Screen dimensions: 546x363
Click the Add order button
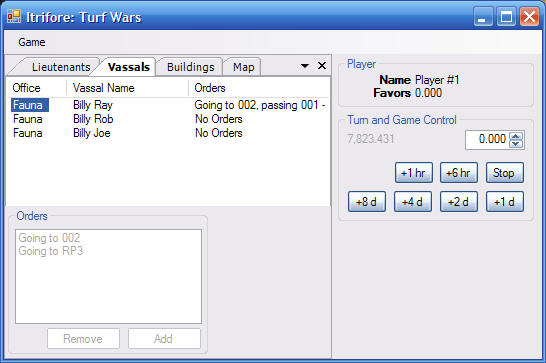tap(164, 339)
